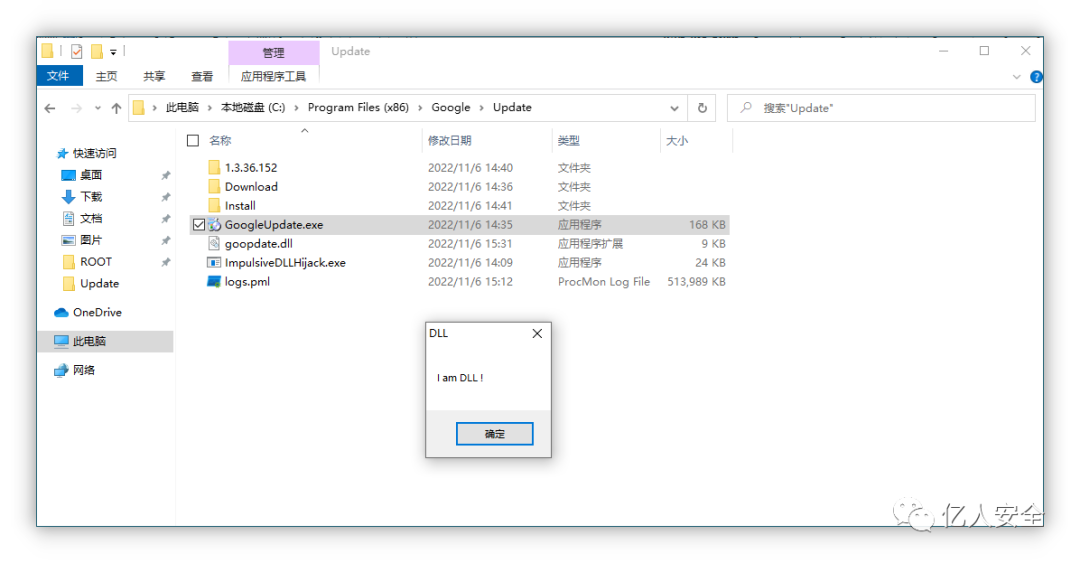The image size is (1080, 563).
Task: Select the Download folder icon
Action: [214, 187]
